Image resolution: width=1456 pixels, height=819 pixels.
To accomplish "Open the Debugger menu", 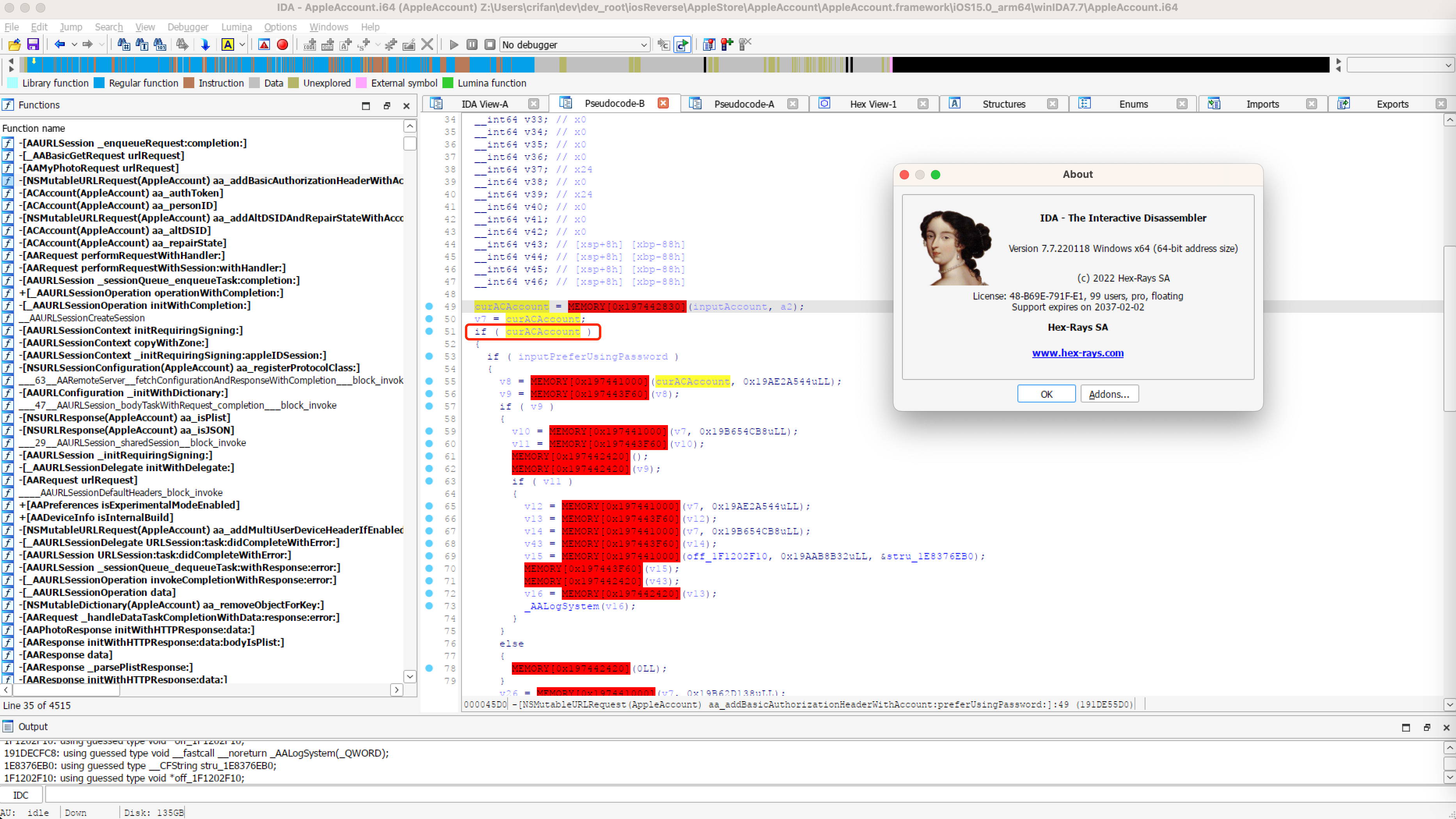I will coord(188,27).
